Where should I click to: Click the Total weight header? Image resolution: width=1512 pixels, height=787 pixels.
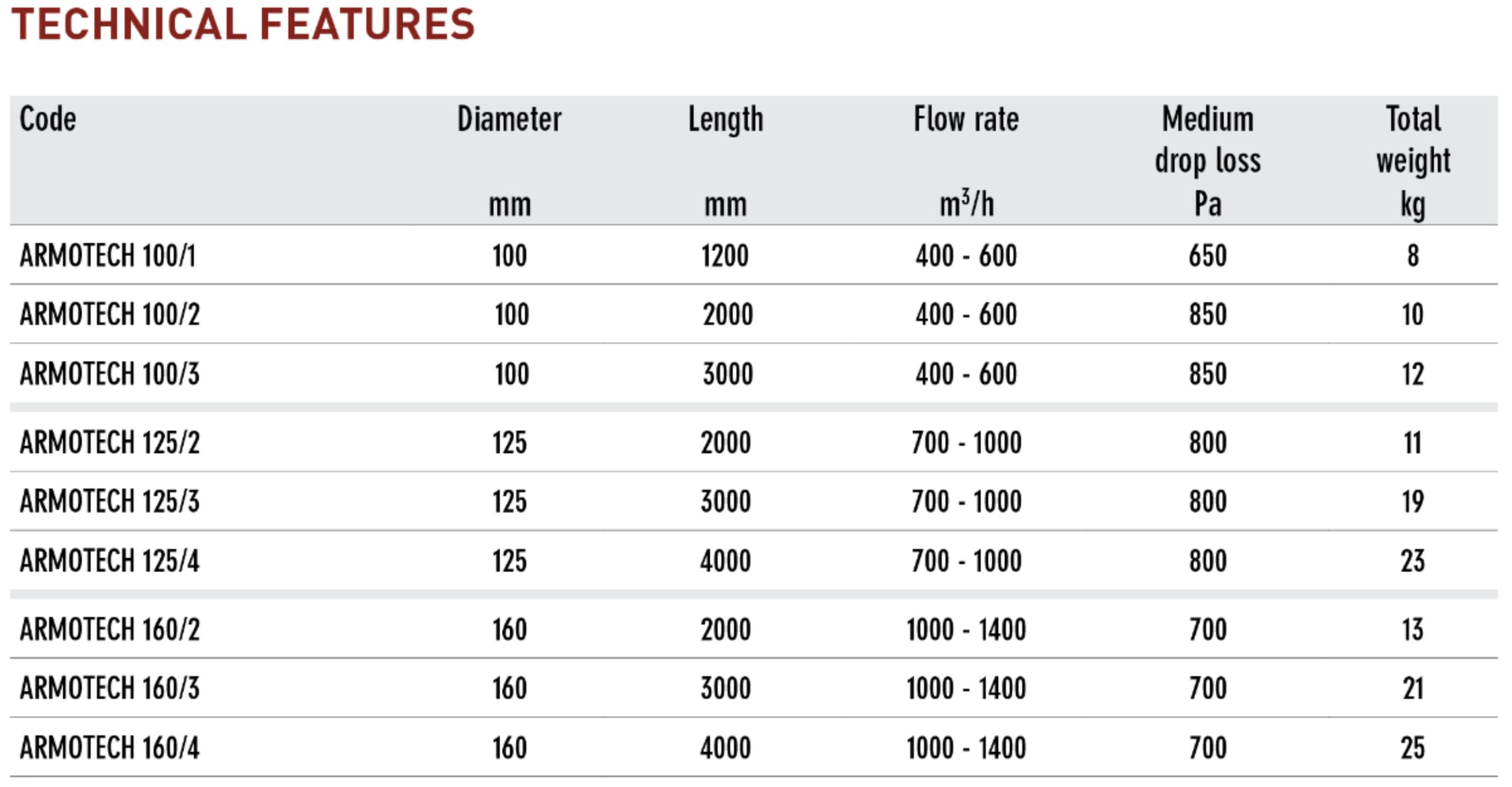[1413, 140]
